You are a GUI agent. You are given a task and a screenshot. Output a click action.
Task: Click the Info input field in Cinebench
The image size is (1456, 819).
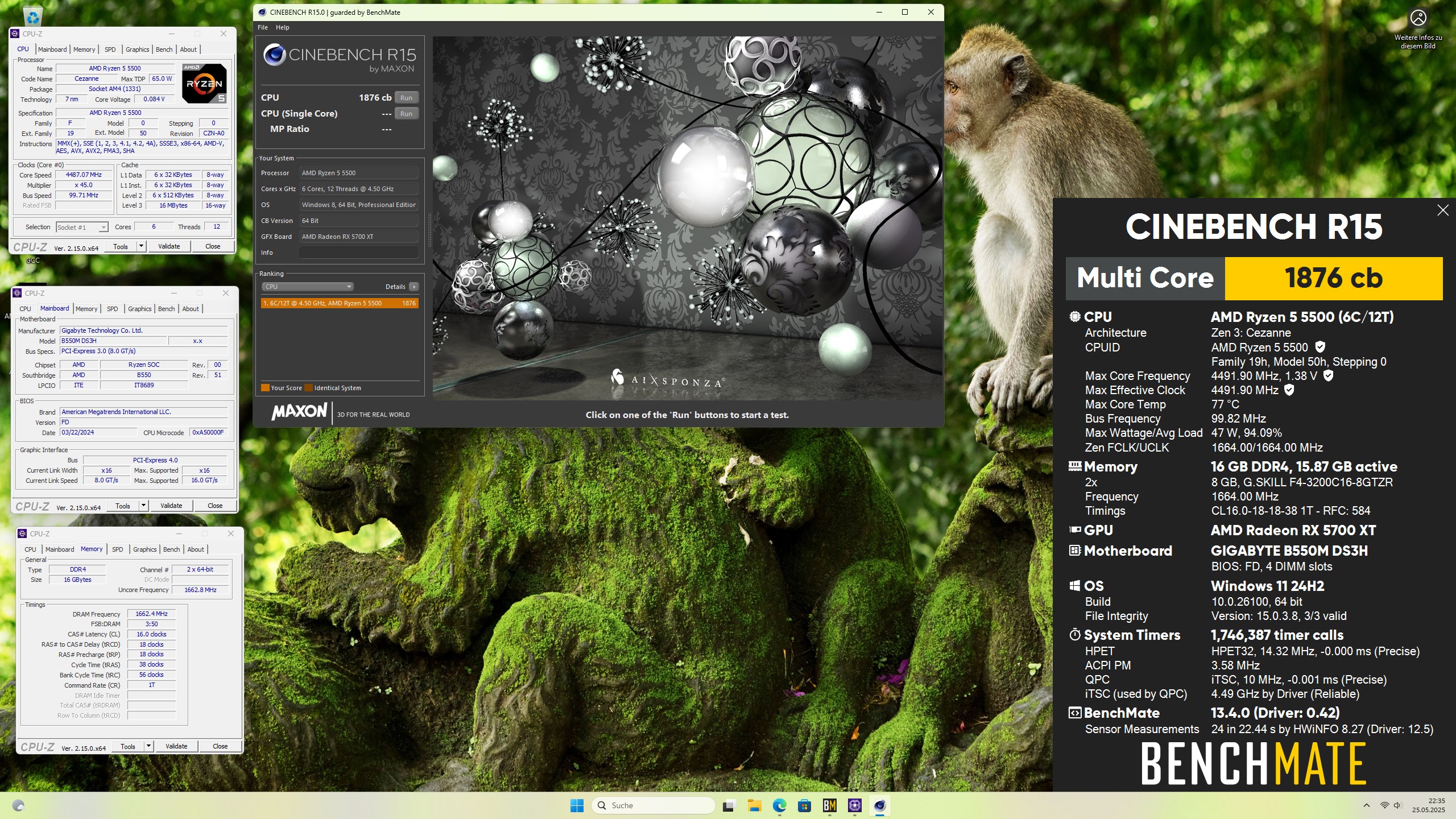[359, 253]
